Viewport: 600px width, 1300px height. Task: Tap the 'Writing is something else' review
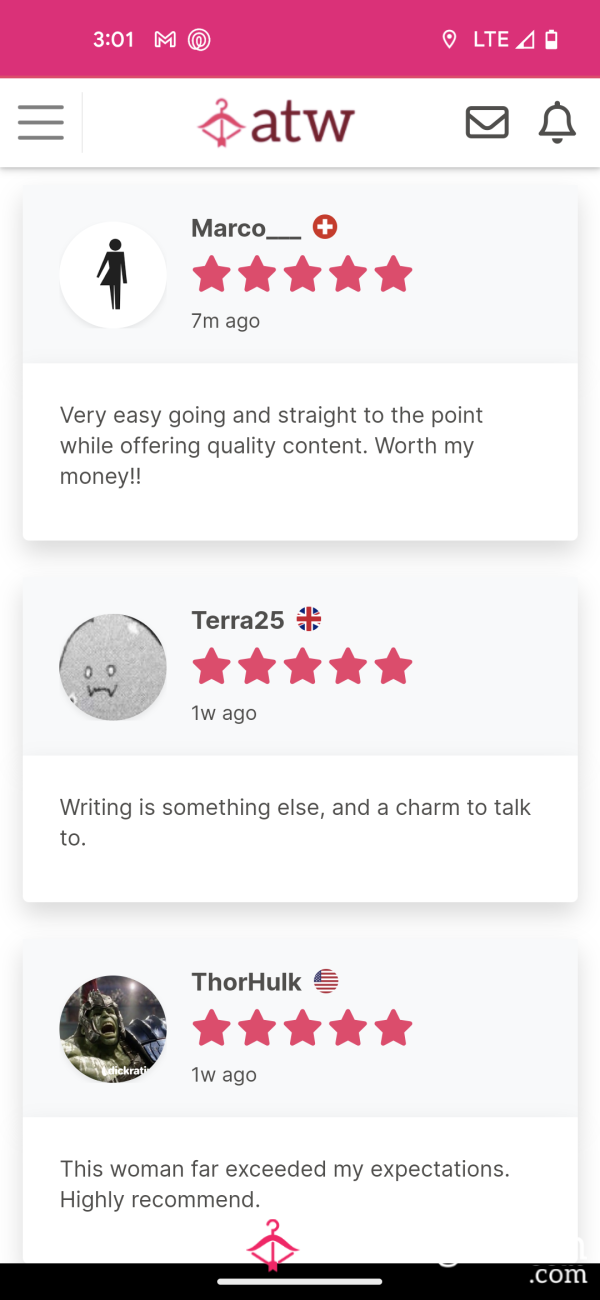pyautogui.click(x=295, y=822)
